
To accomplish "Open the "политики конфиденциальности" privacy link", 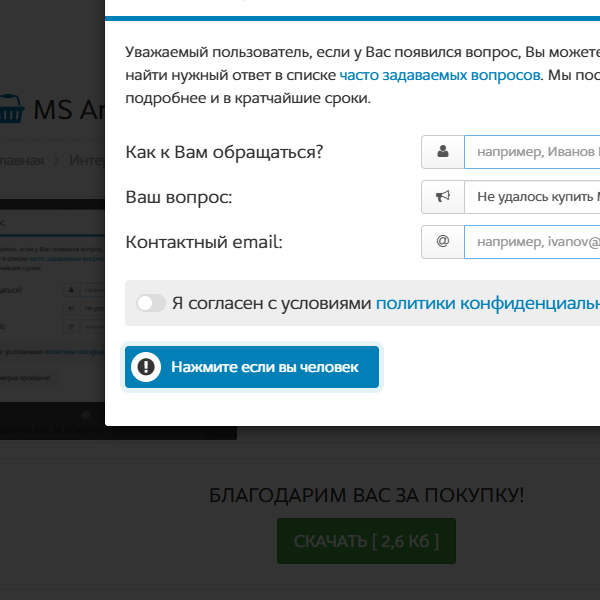I will 487,303.
